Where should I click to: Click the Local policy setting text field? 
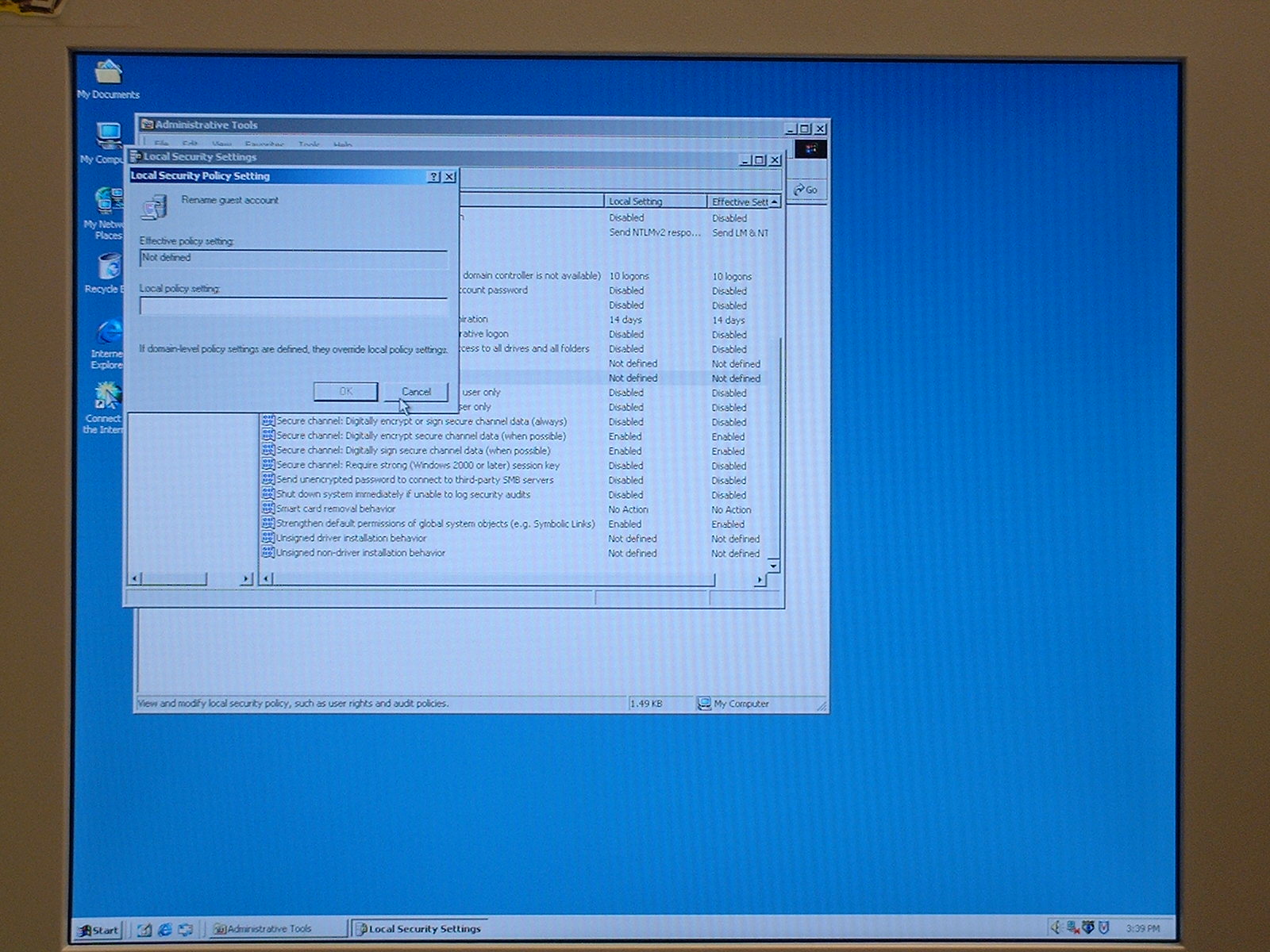293,307
